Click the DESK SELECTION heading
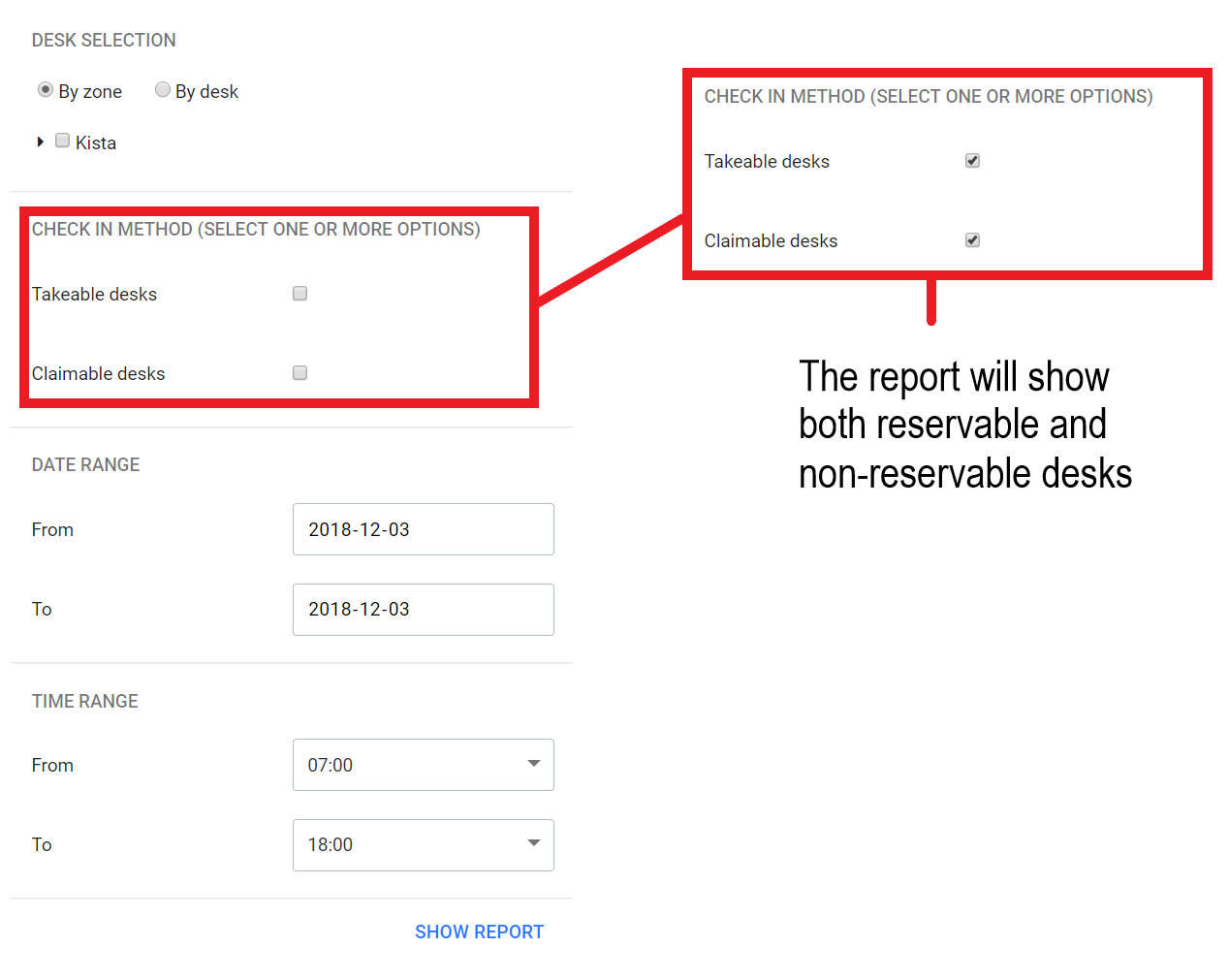The image size is (1229, 980). 104,41
